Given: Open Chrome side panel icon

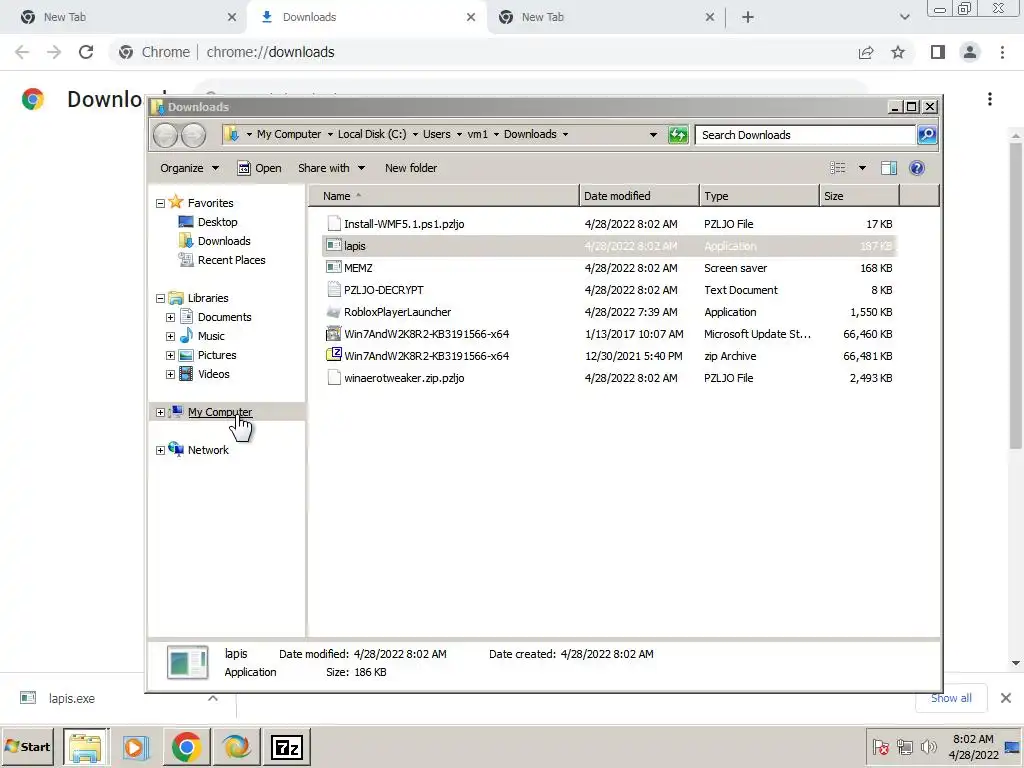Looking at the screenshot, I should coord(938,52).
